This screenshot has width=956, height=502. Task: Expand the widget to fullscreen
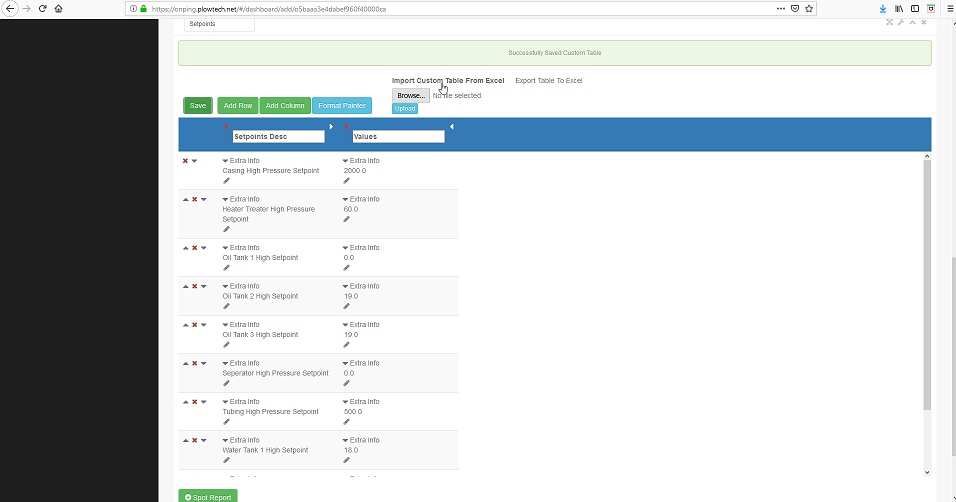pos(889,22)
